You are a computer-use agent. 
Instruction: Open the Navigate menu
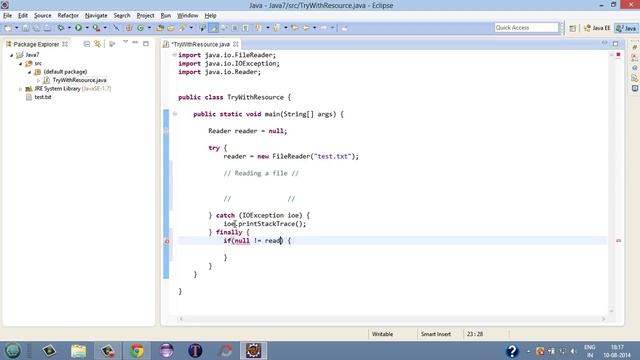[x=96, y=16]
